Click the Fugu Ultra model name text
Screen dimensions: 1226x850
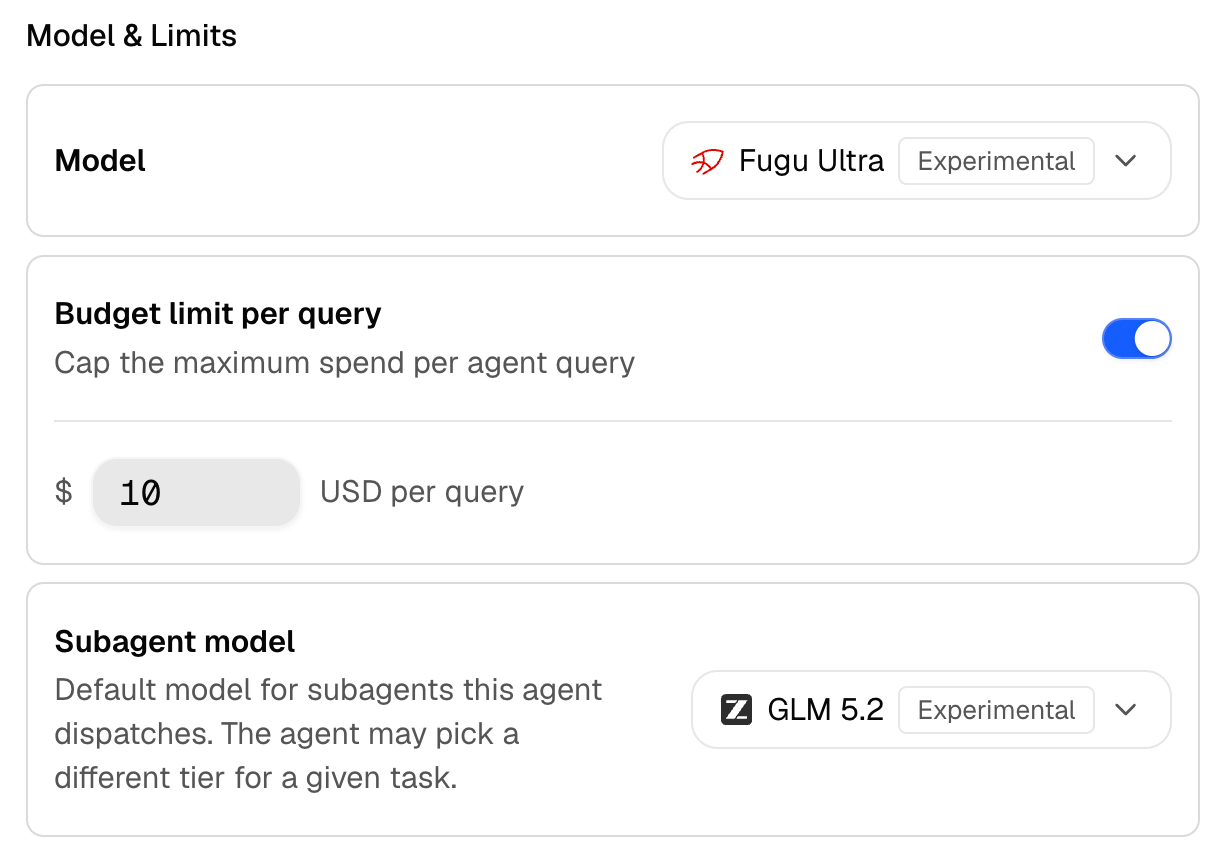[x=811, y=161]
